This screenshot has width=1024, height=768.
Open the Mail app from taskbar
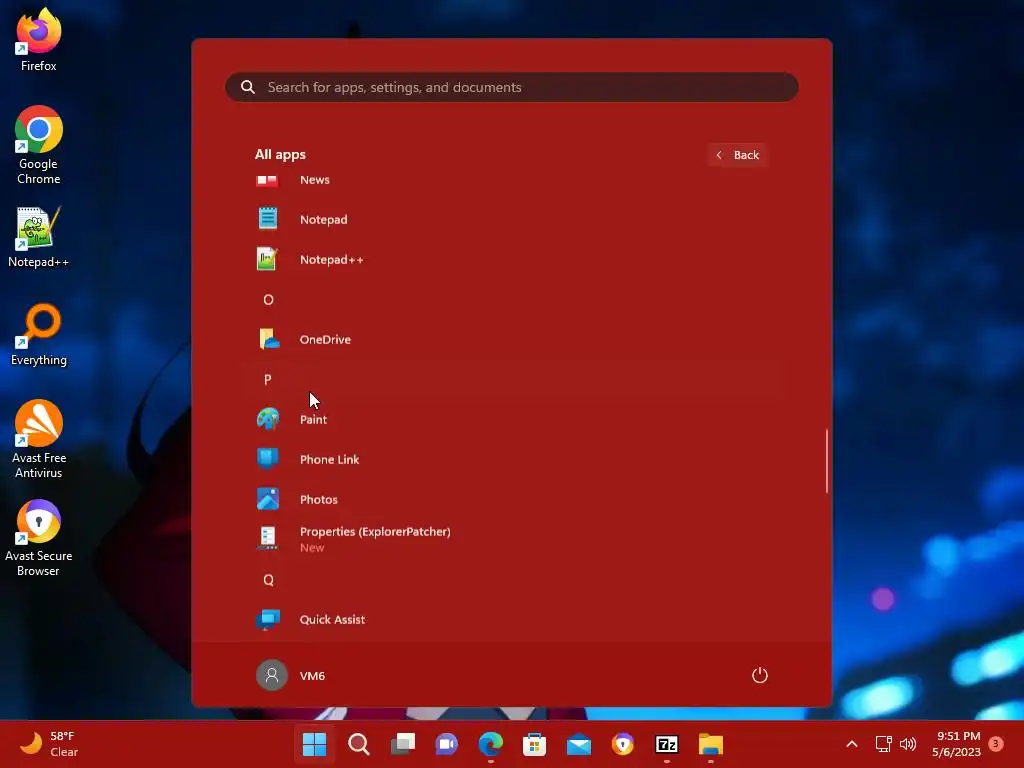click(579, 744)
